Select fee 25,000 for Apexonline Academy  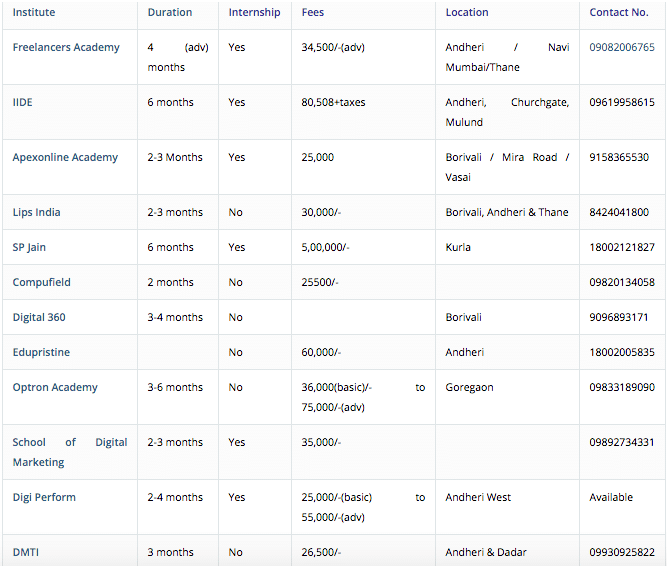point(318,157)
